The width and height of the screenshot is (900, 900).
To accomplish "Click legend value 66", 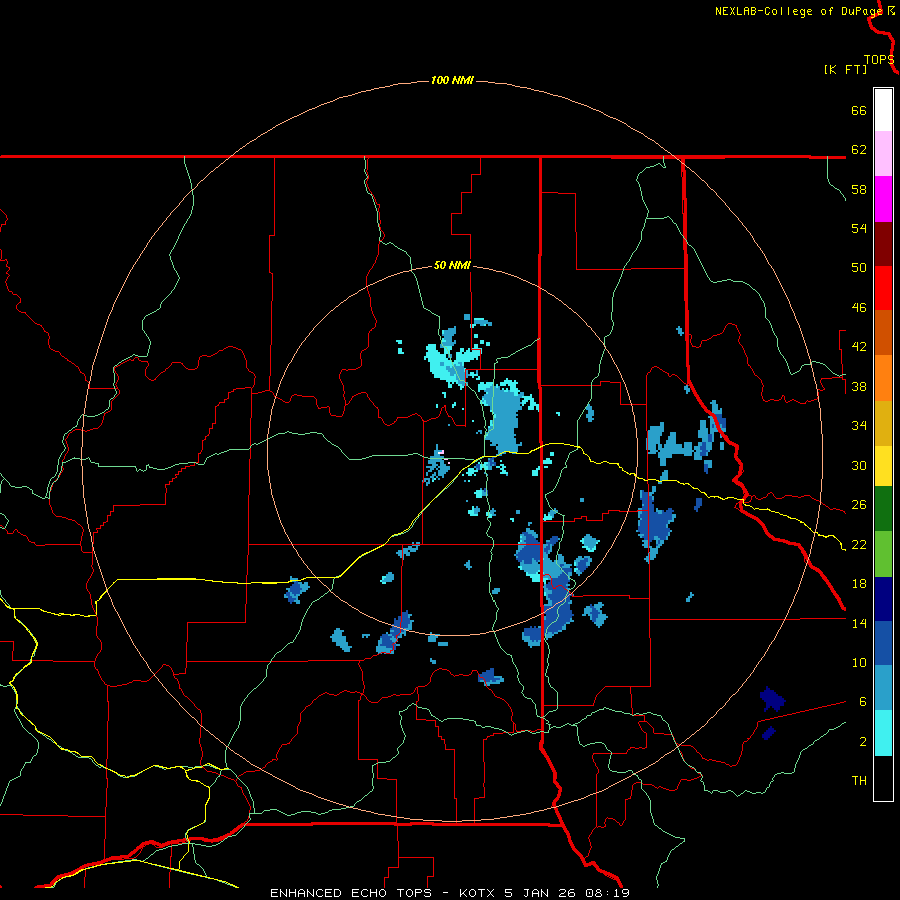I will pyautogui.click(x=859, y=110).
